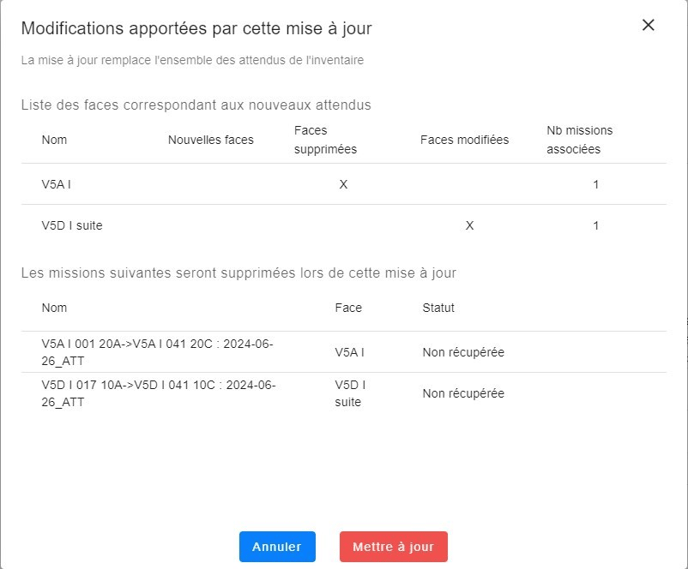
Task: Click Nb missions associées column header
Action: point(580,140)
